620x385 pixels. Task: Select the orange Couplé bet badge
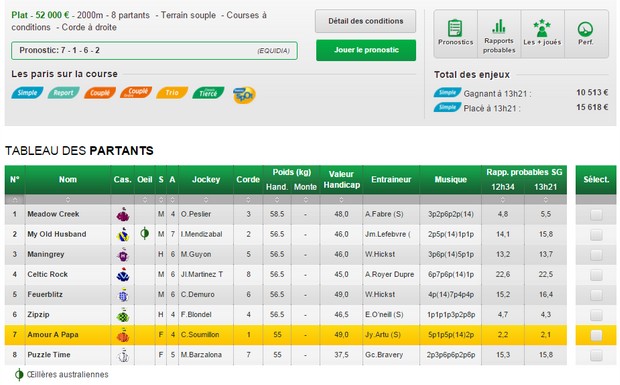tap(100, 93)
